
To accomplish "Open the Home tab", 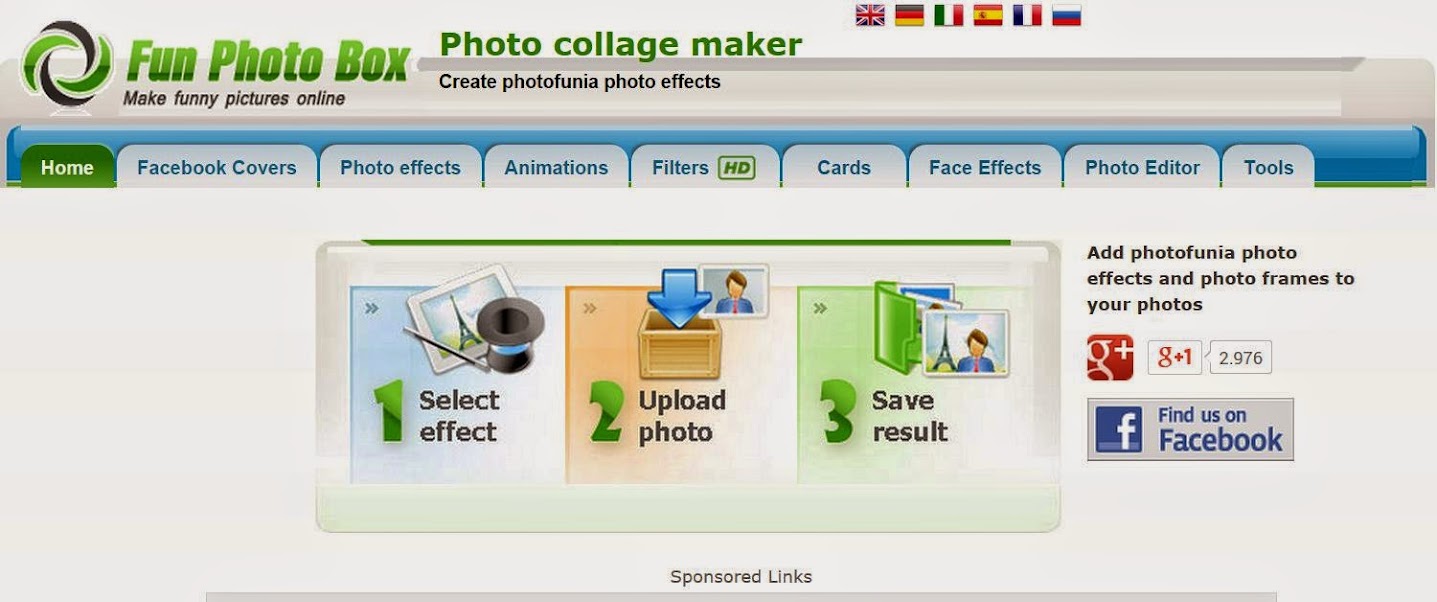I will coord(67,167).
